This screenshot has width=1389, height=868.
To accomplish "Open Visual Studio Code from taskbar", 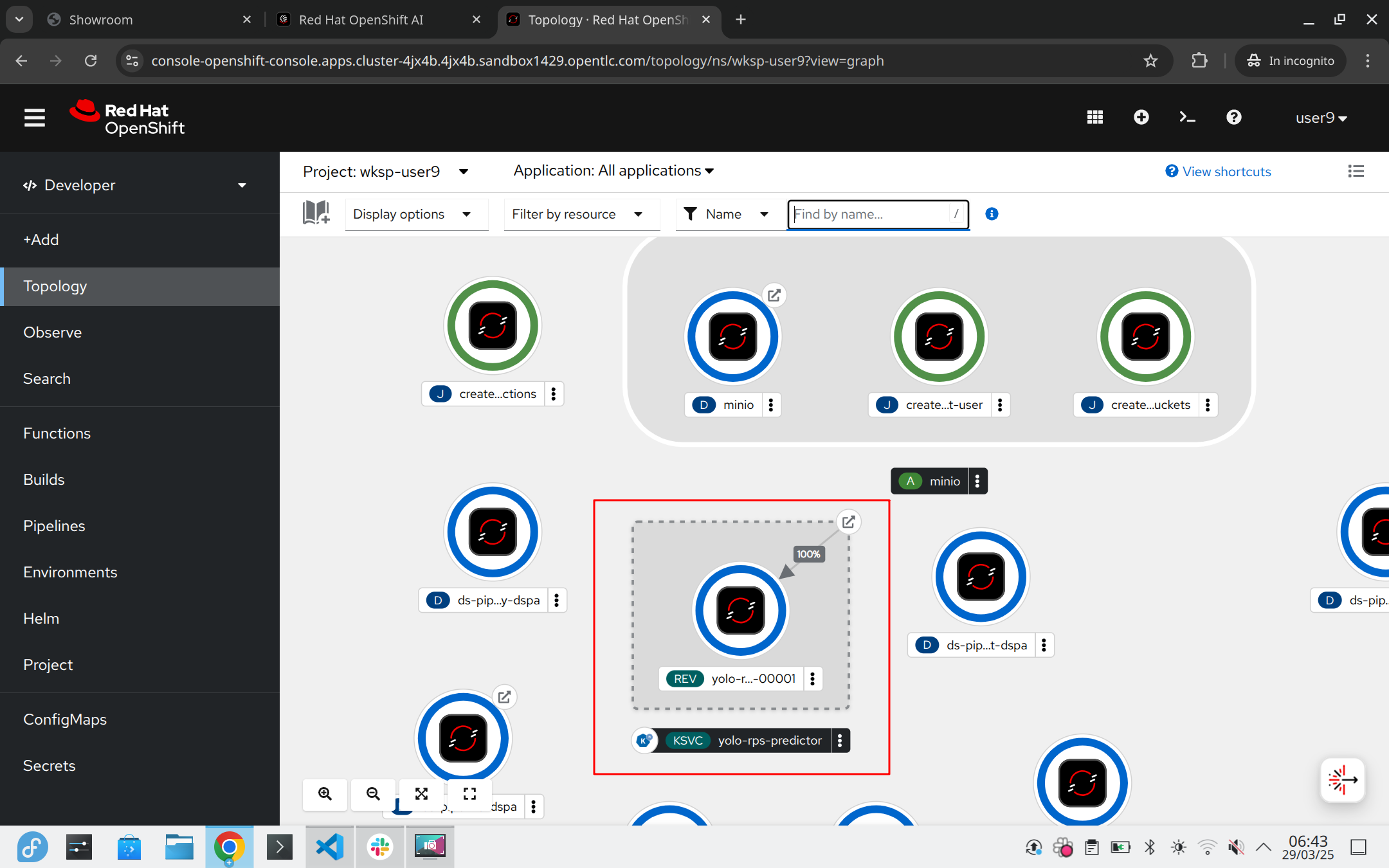I will coord(330,847).
